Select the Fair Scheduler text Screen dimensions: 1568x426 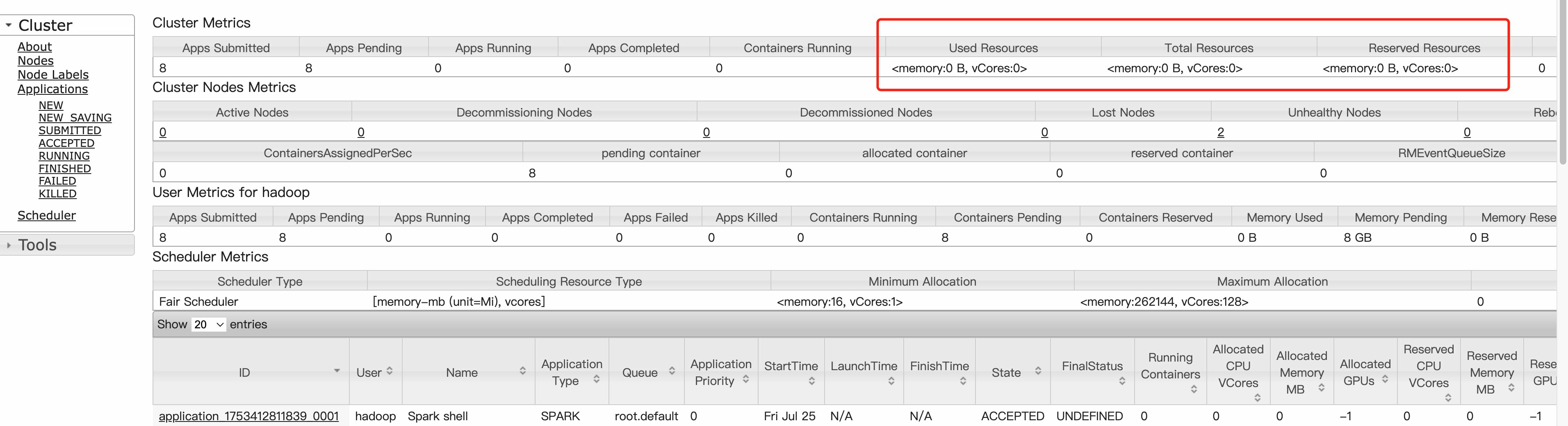[198, 302]
